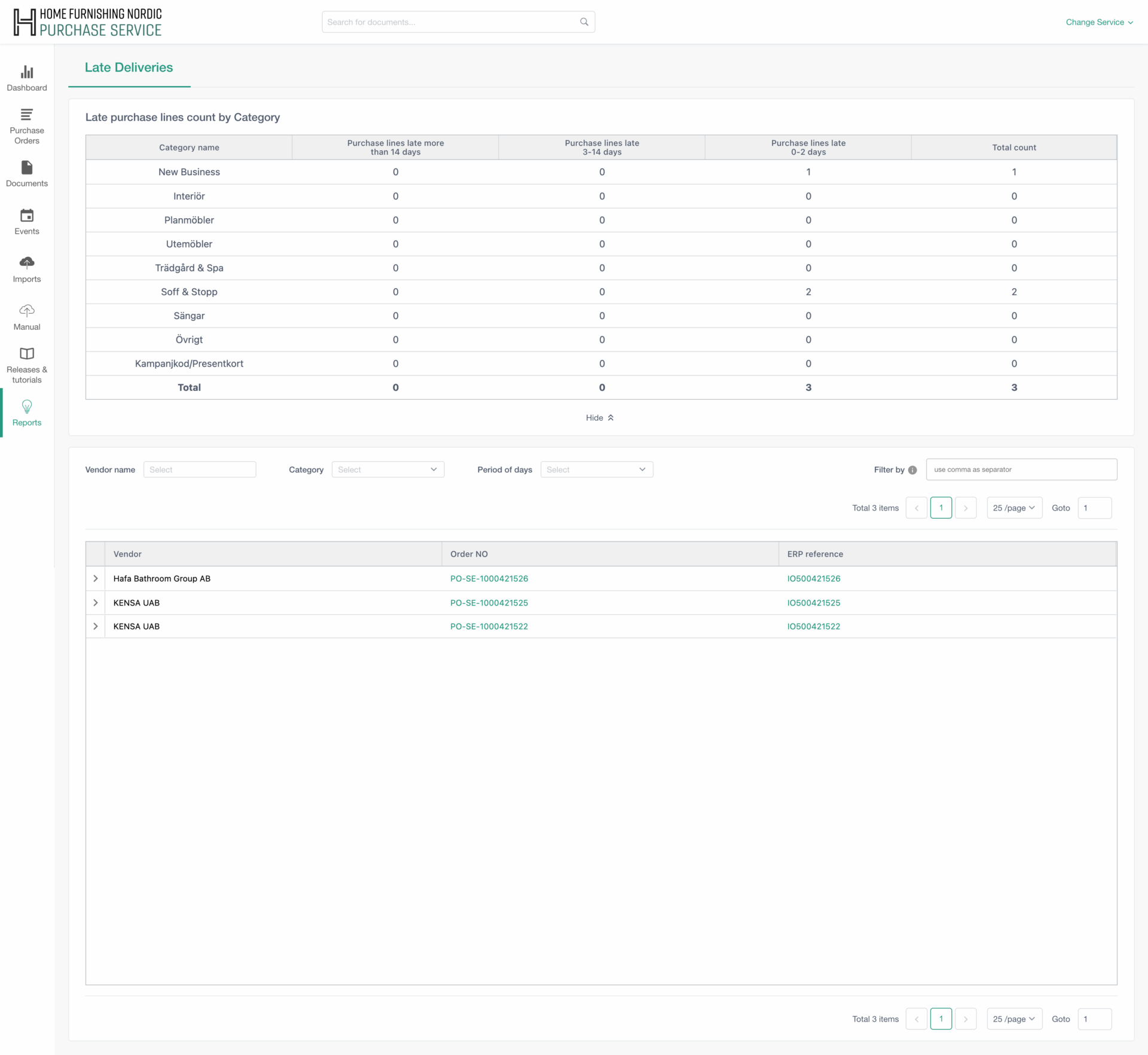Click top pagination previous page arrow

(x=917, y=508)
